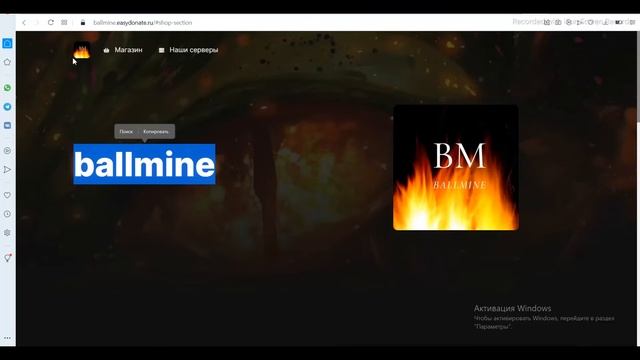Open history clock icon in the sidebar

click(x=7, y=214)
